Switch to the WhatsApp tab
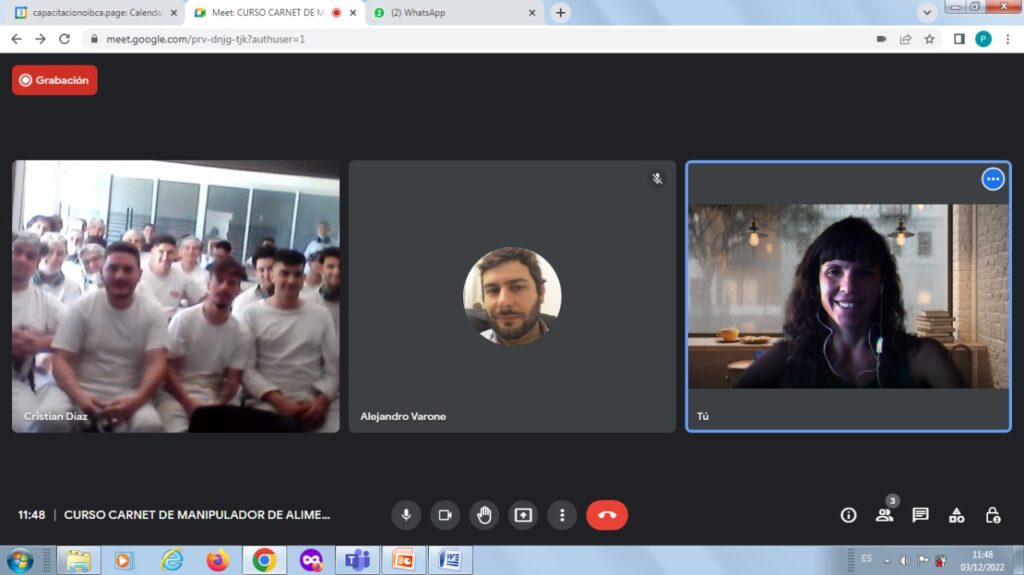The height and width of the screenshot is (575, 1024). (450, 13)
